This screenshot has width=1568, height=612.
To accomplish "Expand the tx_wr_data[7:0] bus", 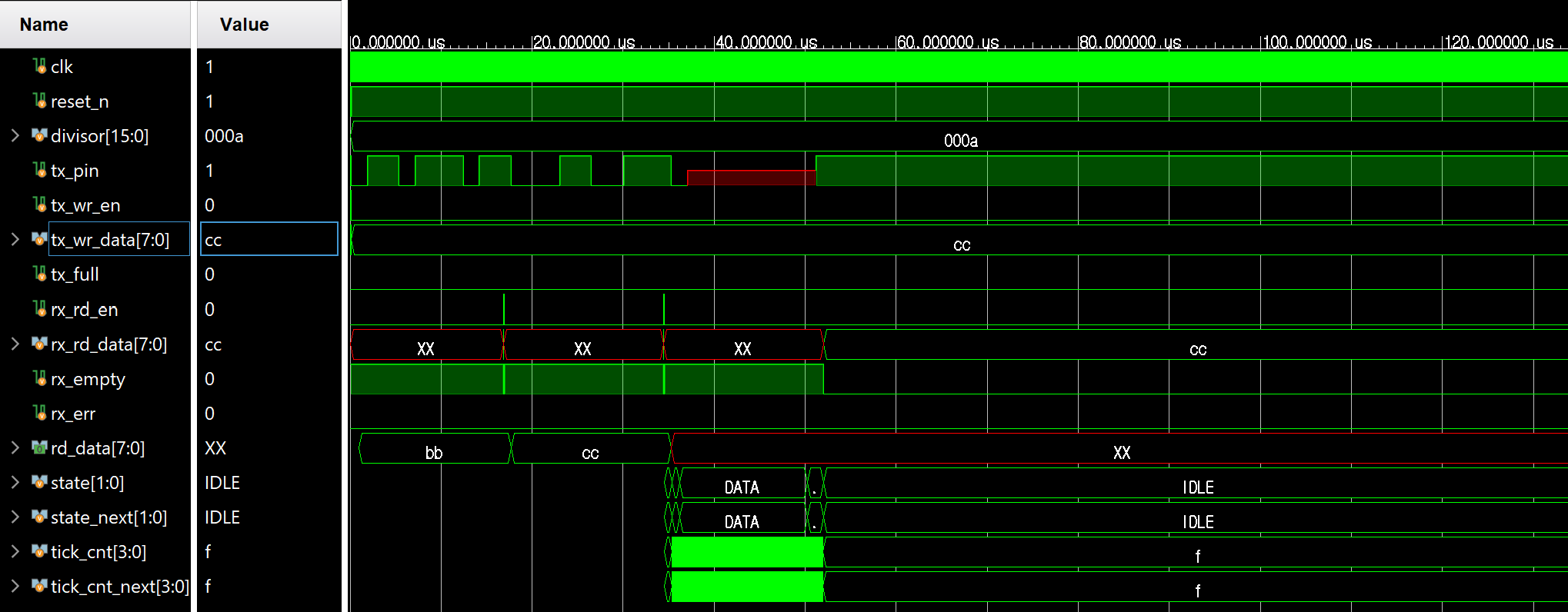I will point(15,239).
